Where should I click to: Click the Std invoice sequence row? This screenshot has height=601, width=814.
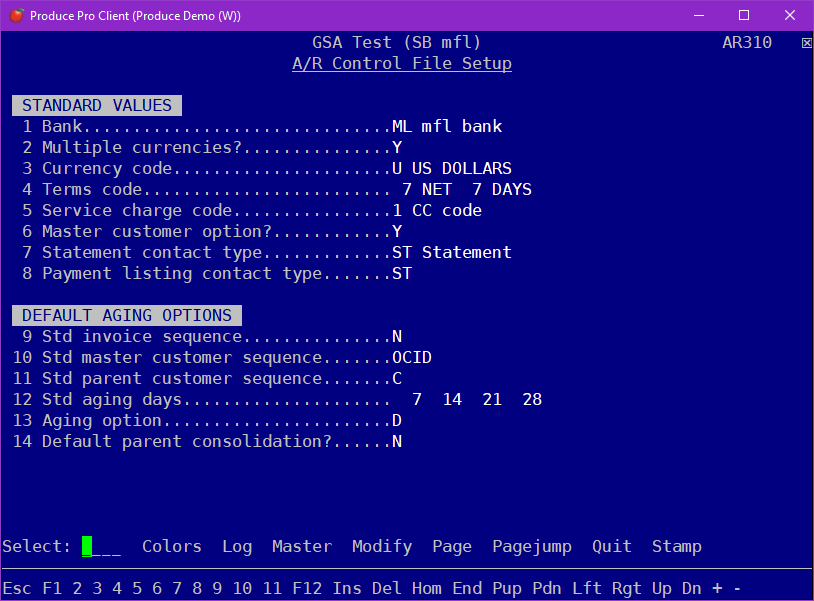pos(212,336)
